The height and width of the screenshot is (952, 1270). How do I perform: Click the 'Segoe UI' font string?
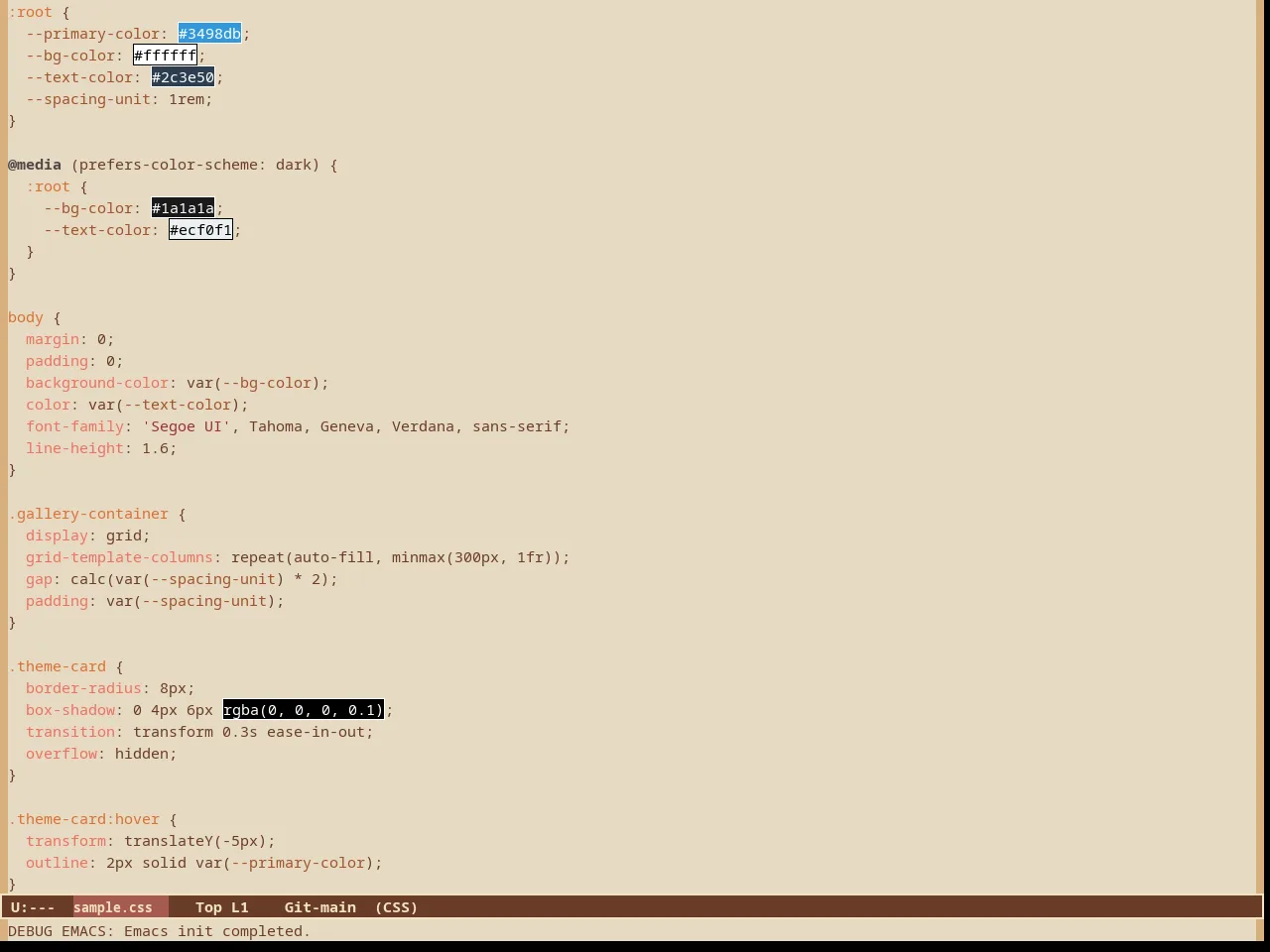click(187, 426)
